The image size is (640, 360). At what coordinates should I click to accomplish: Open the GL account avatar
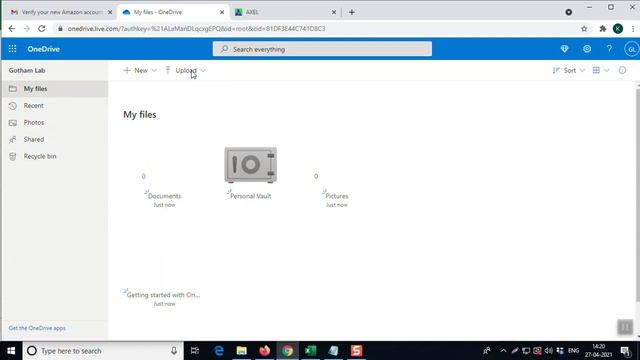pyautogui.click(x=631, y=49)
